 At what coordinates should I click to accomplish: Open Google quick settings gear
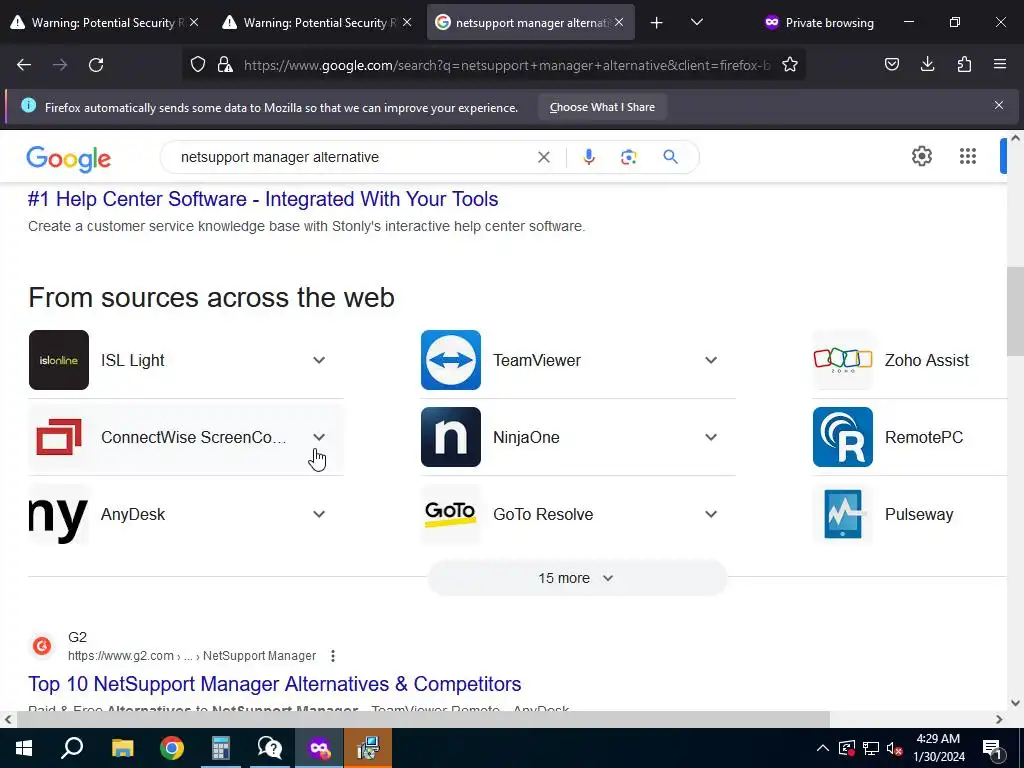(x=921, y=156)
